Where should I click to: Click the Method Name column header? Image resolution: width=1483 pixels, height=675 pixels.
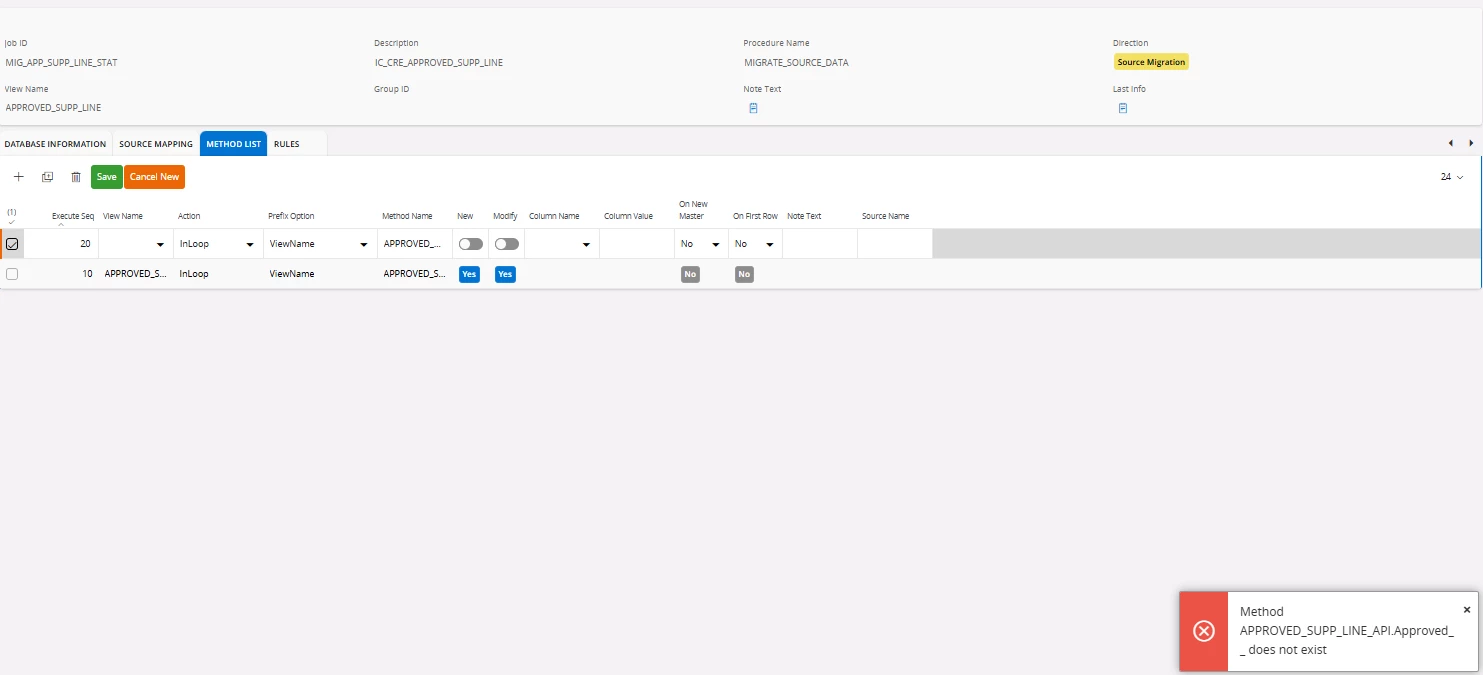[407, 216]
